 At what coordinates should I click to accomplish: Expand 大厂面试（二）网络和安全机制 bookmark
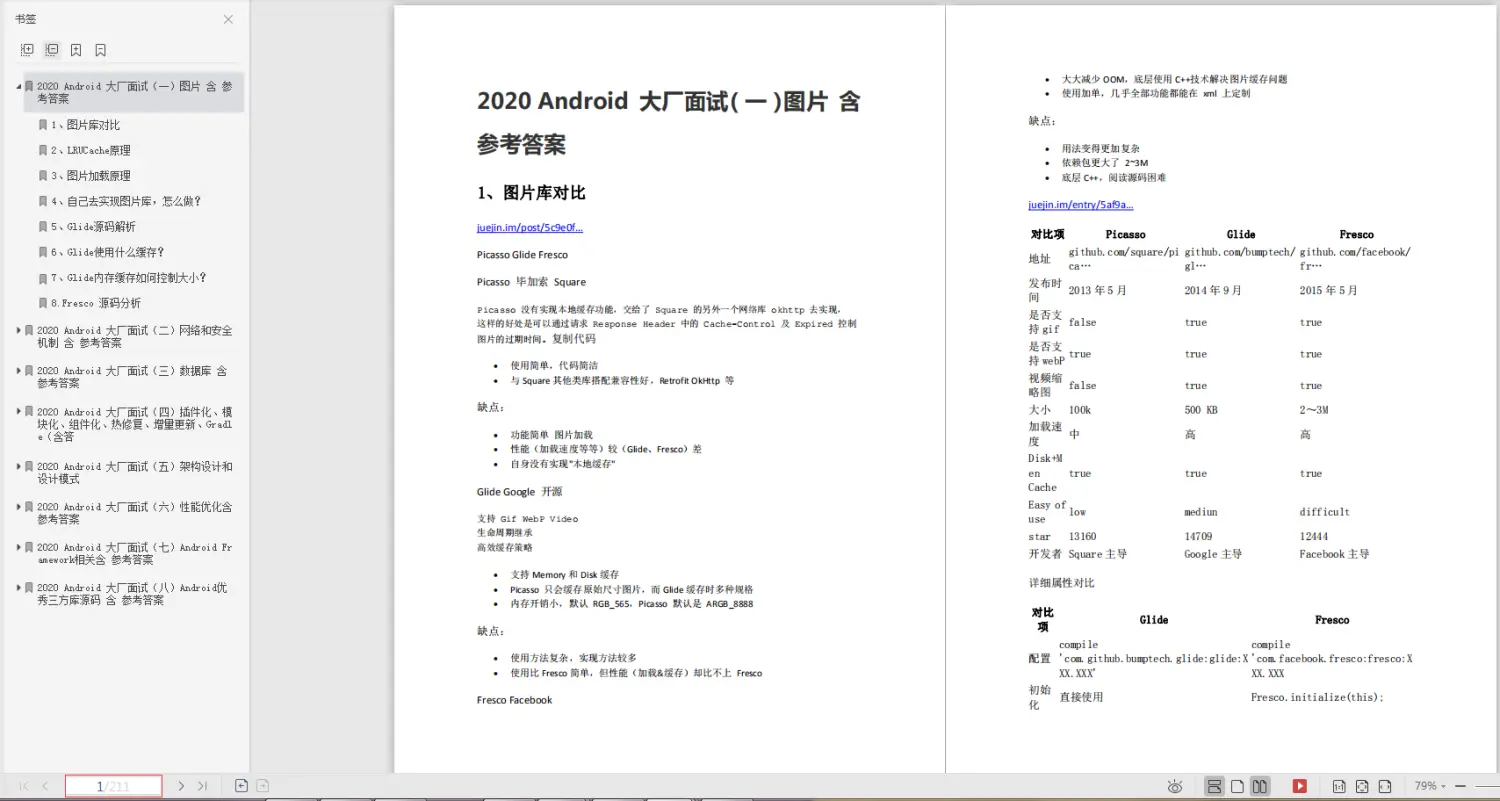click(18, 330)
